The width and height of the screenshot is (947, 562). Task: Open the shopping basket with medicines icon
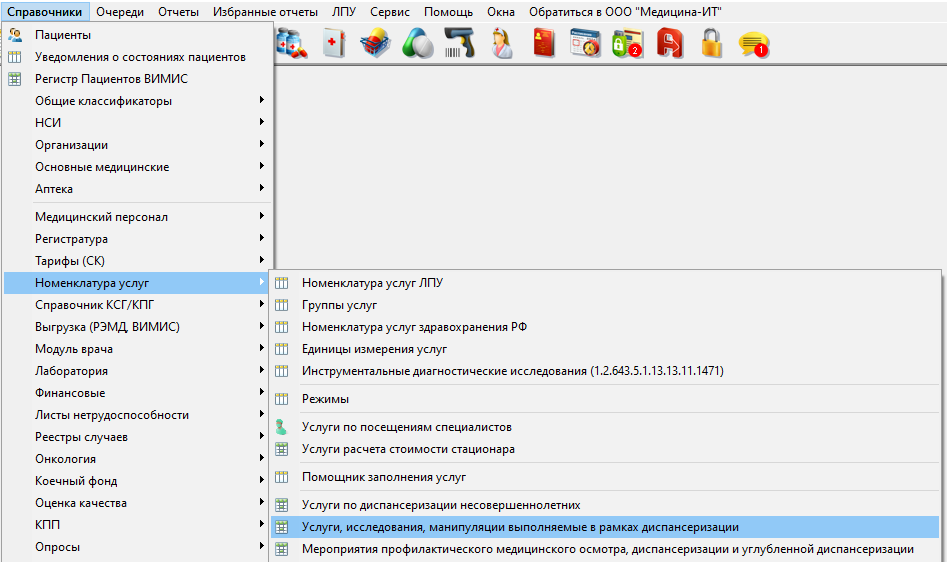[x=375, y=44]
